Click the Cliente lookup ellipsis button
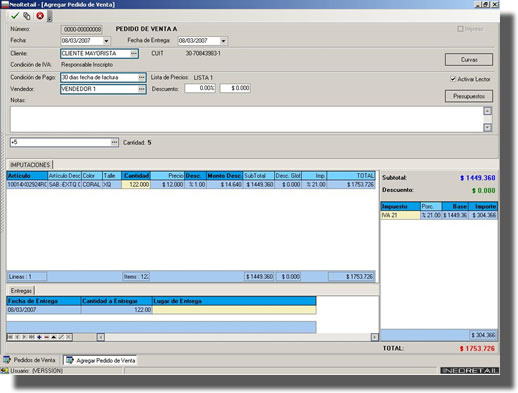 click(134, 53)
